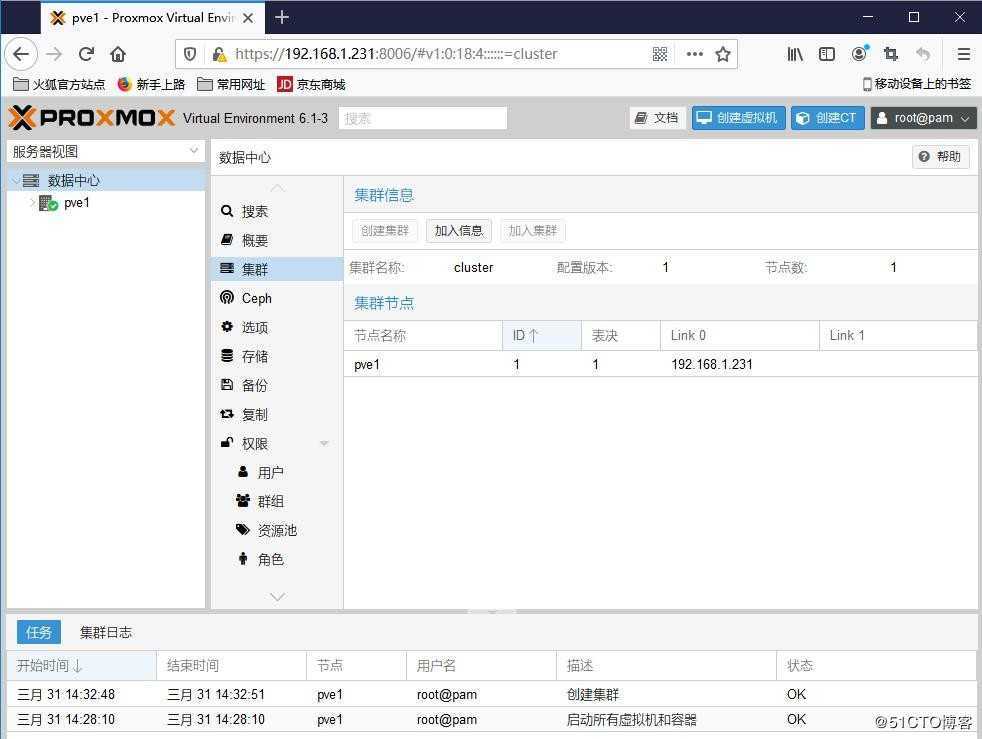This screenshot has height=739, width=982.
Task: Open the 权限 permissions menu item
Action: pyautogui.click(x=277, y=443)
